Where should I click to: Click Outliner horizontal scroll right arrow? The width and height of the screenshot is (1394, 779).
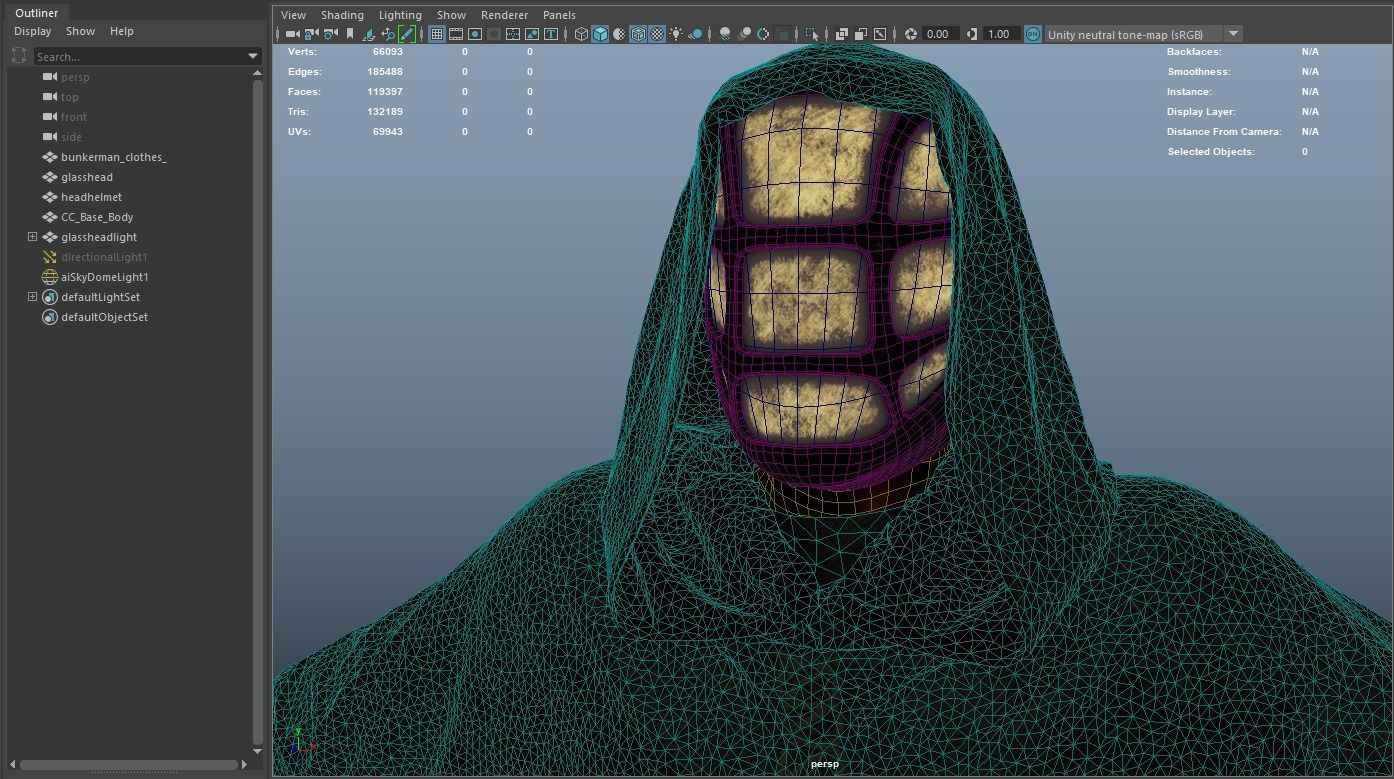click(245, 765)
